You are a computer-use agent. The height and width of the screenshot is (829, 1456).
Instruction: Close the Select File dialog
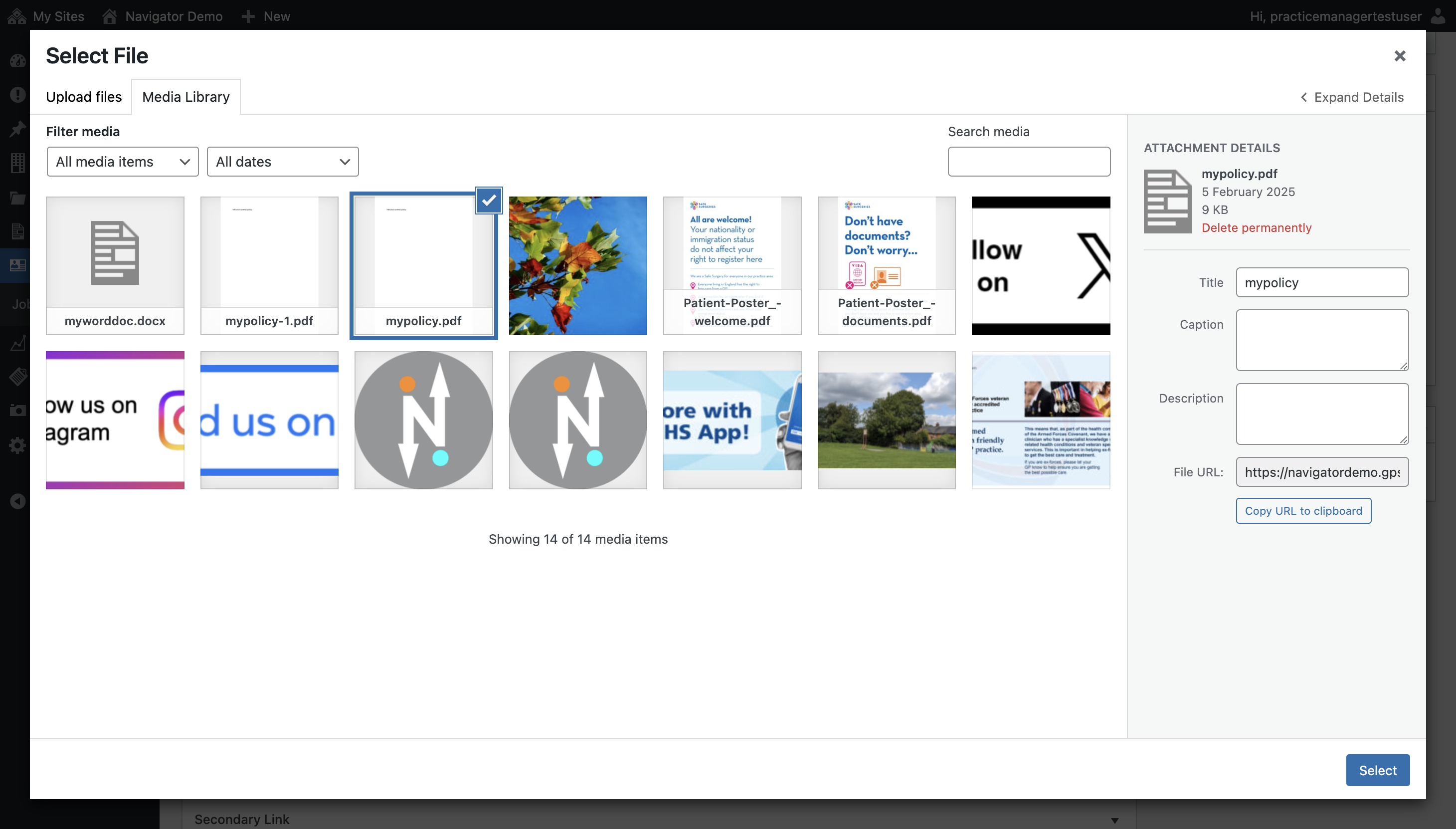tap(1400, 56)
